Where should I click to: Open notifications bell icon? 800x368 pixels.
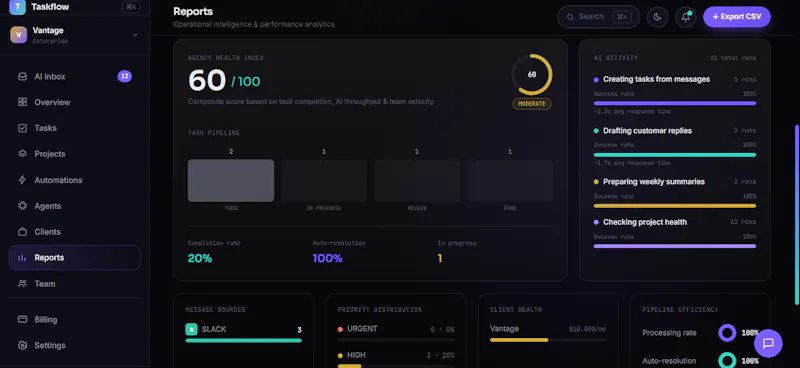686,17
